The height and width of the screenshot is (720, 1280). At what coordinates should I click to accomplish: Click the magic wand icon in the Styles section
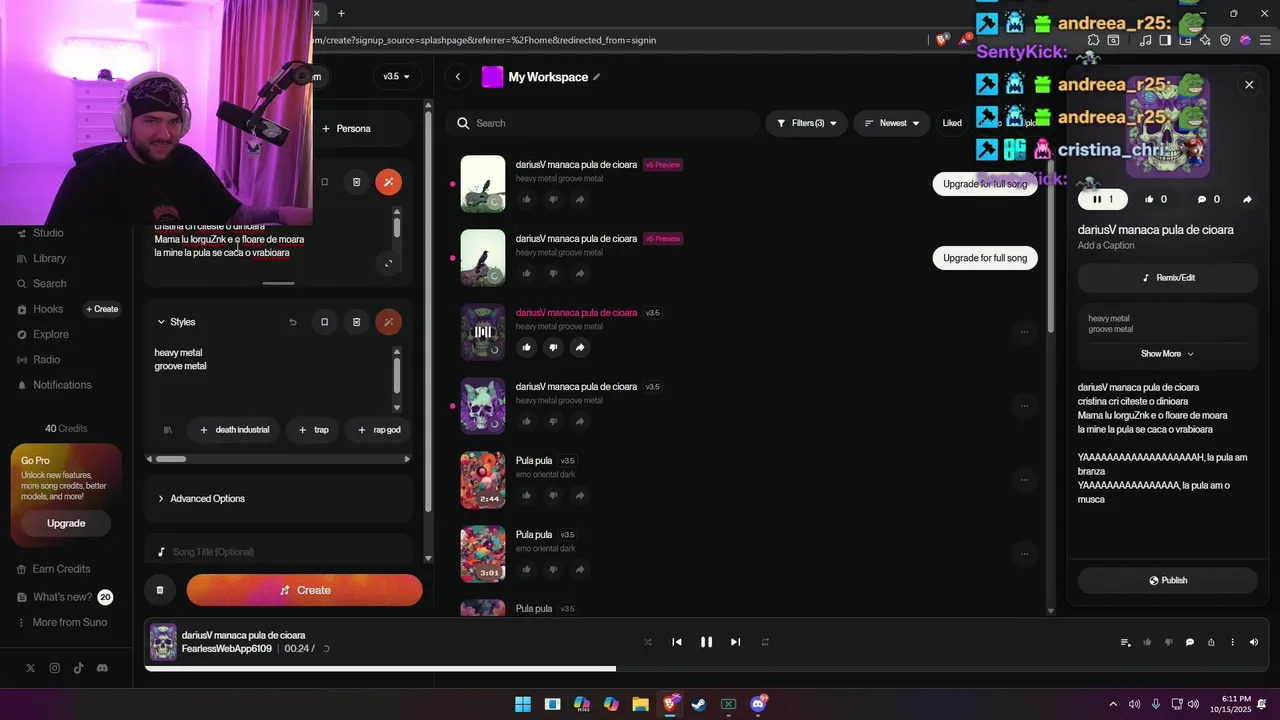pyautogui.click(x=388, y=322)
